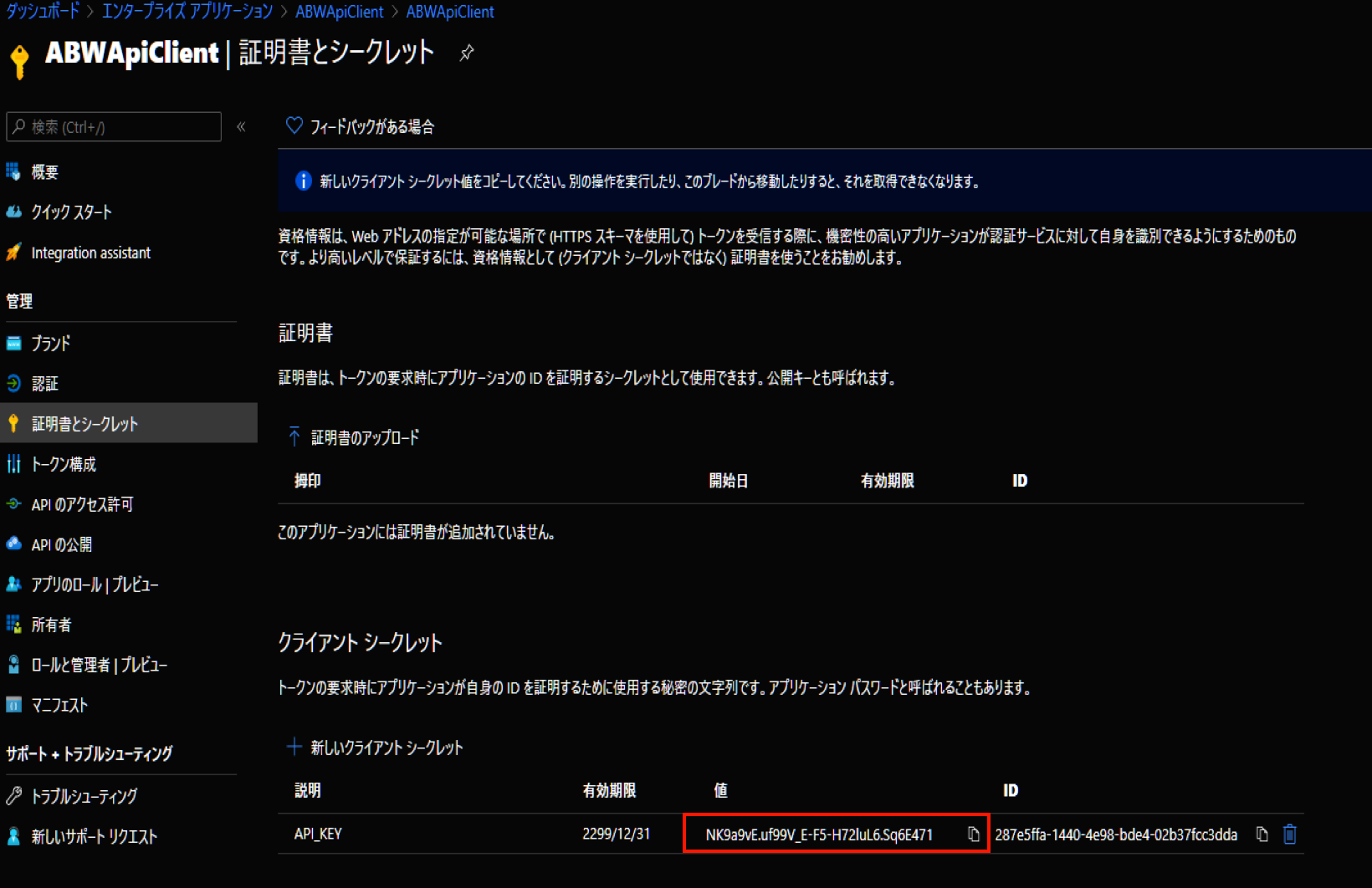Copy the client secret value
The width and height of the screenshot is (1372, 888).
tap(974, 834)
